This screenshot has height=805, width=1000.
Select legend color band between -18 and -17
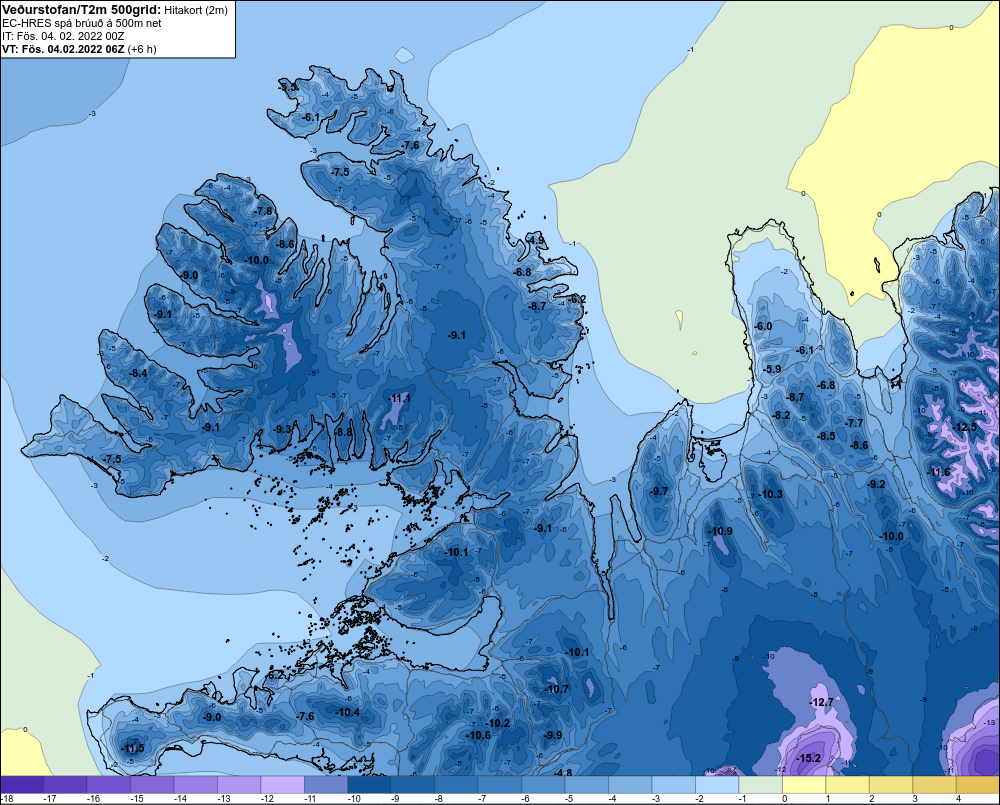pos(22,785)
